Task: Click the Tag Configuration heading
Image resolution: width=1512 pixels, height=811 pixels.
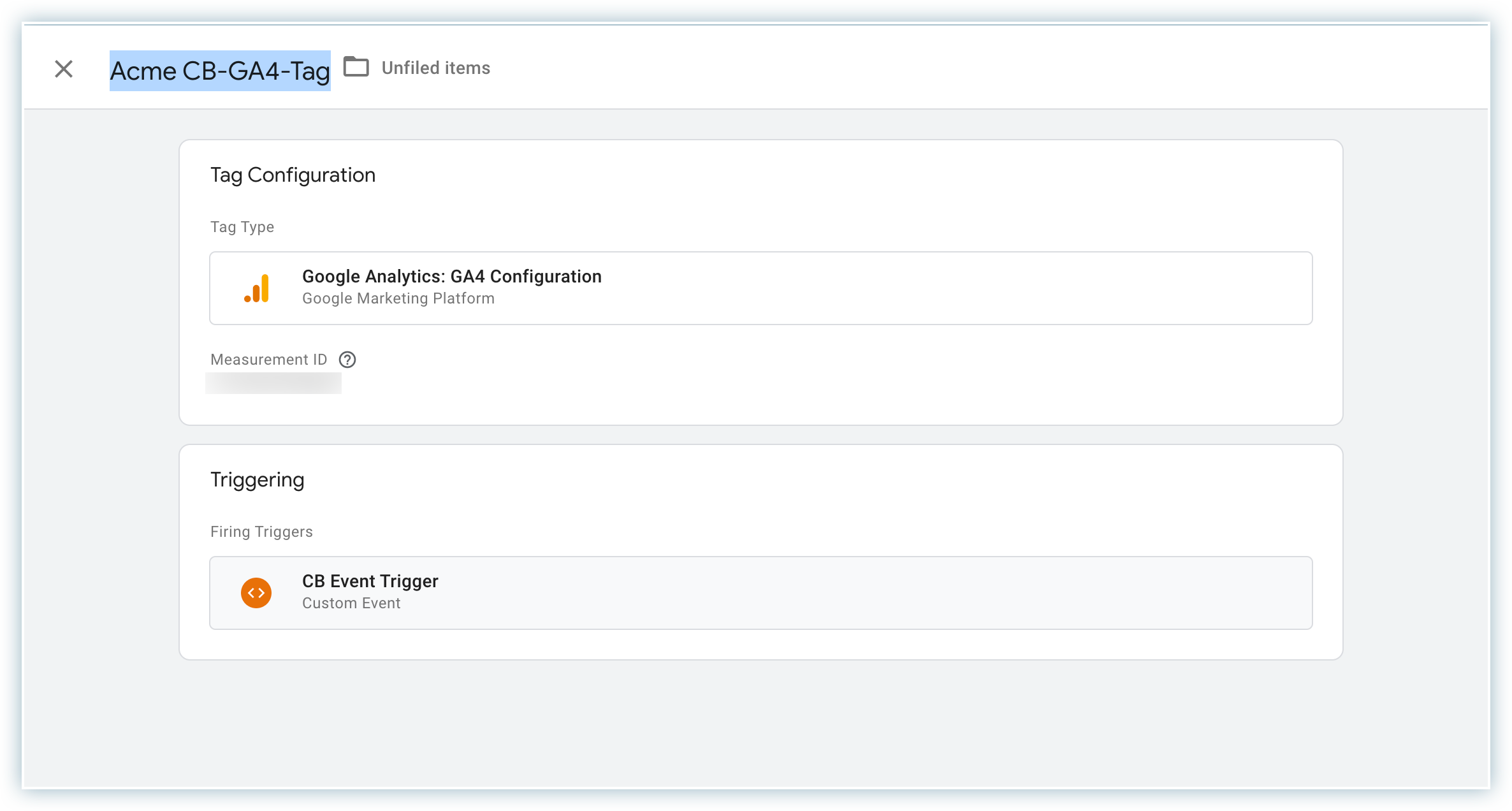Action: [293, 175]
